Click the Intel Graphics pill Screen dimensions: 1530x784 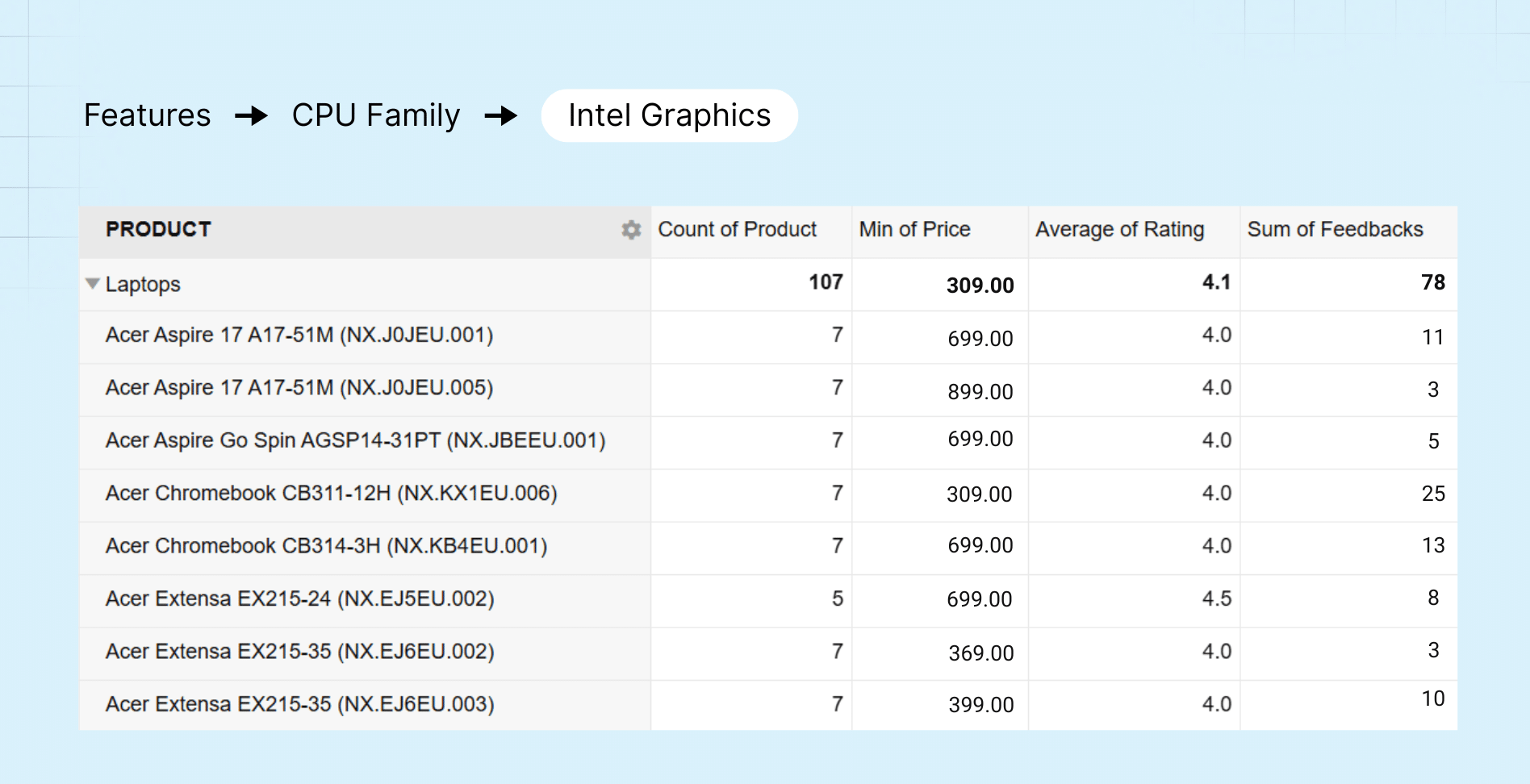coord(669,115)
